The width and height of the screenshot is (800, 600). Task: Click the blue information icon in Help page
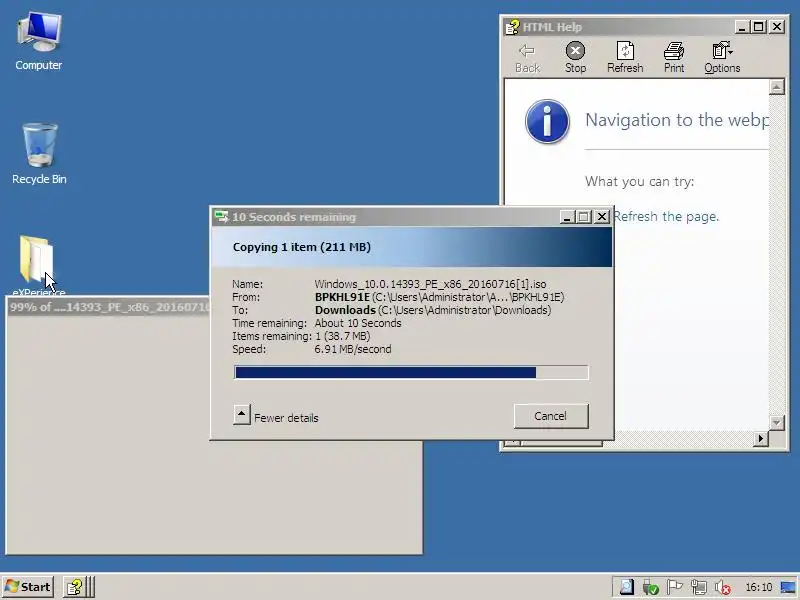click(x=547, y=121)
